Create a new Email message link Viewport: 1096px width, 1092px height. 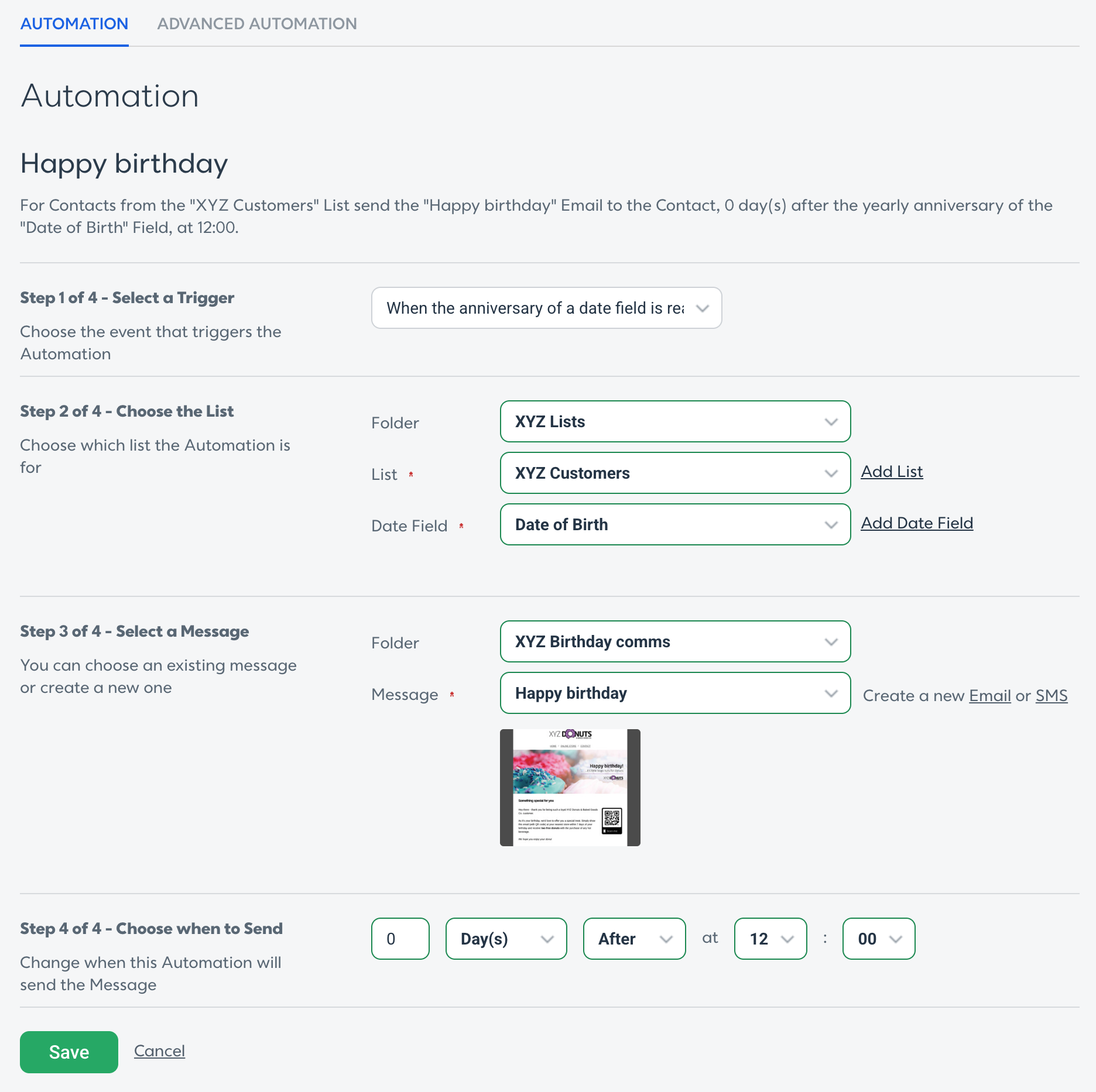coord(990,695)
